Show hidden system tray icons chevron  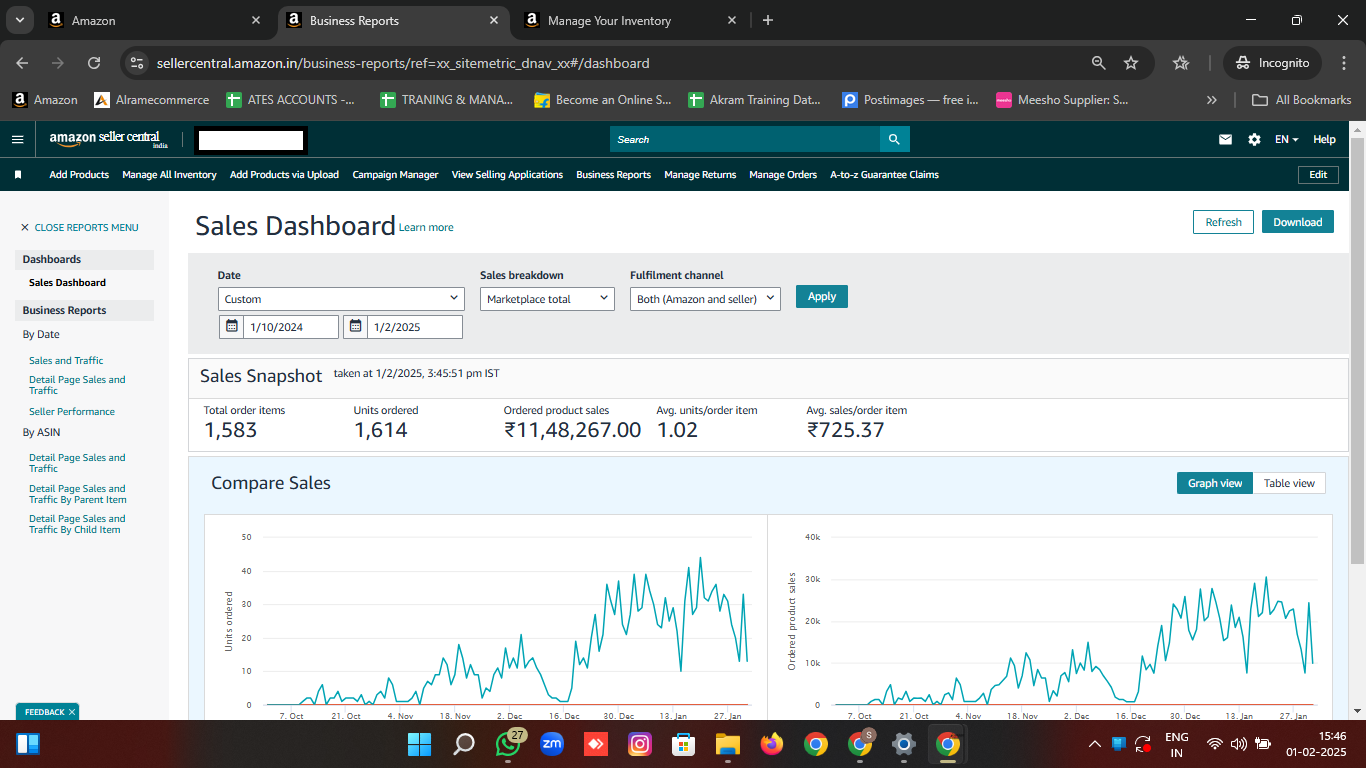coord(1095,744)
